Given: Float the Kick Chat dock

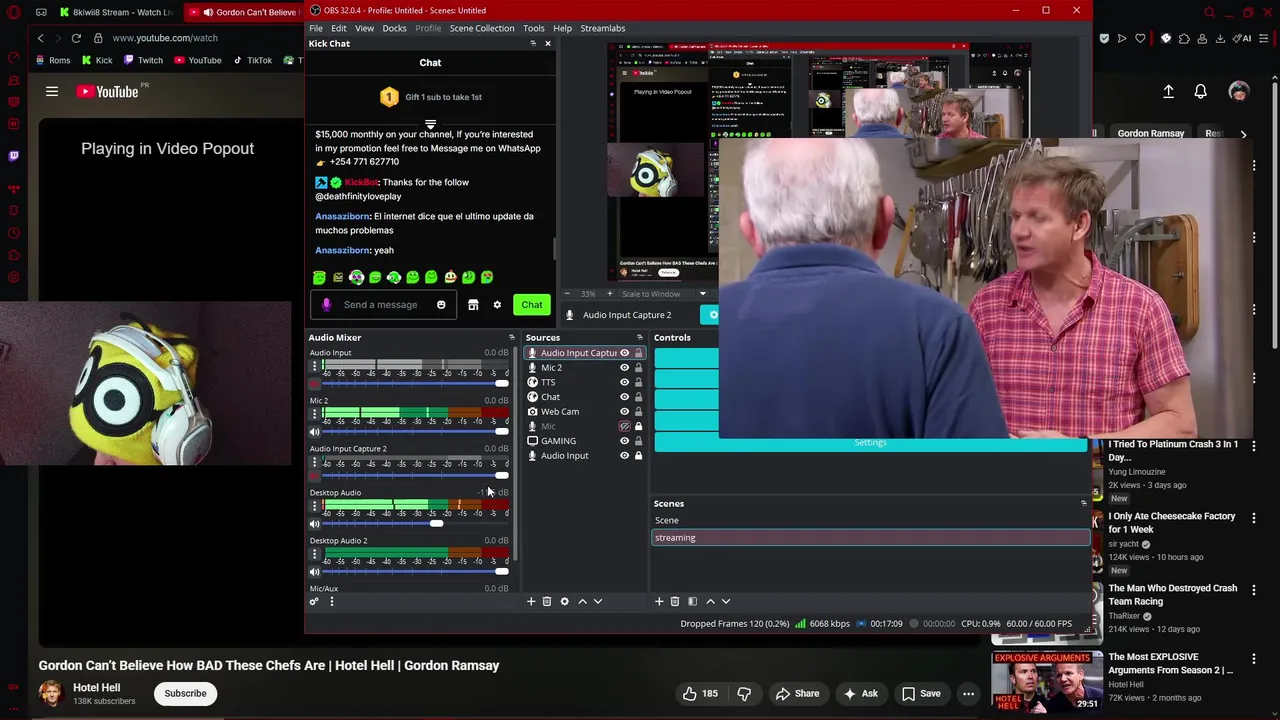Looking at the screenshot, I should click(x=533, y=44).
